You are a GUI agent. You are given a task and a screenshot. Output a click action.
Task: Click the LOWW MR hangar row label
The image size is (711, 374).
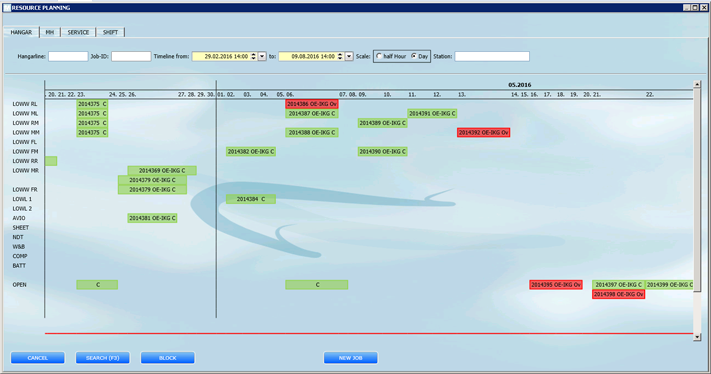(25, 170)
